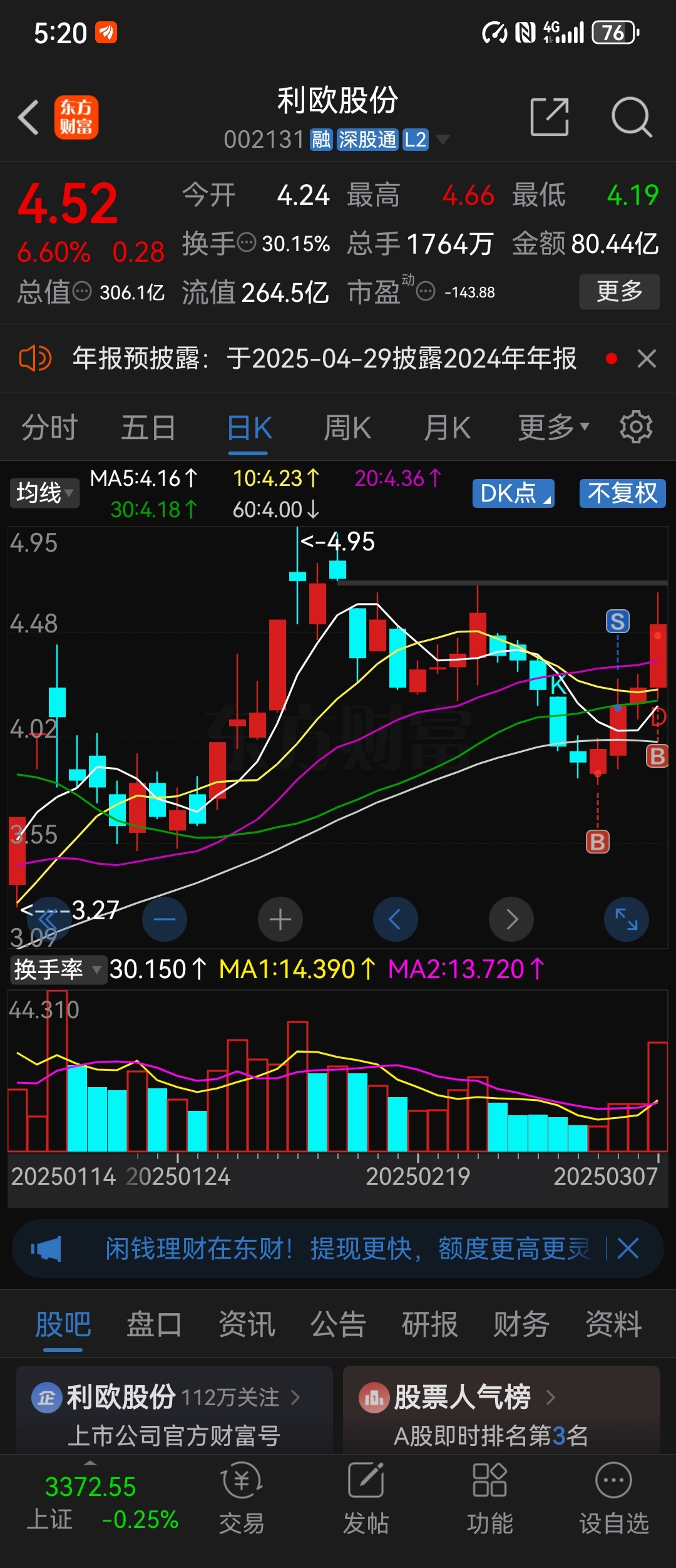Tap info icon next to 换手
The height and width of the screenshot is (1568, 676).
pyautogui.click(x=247, y=242)
